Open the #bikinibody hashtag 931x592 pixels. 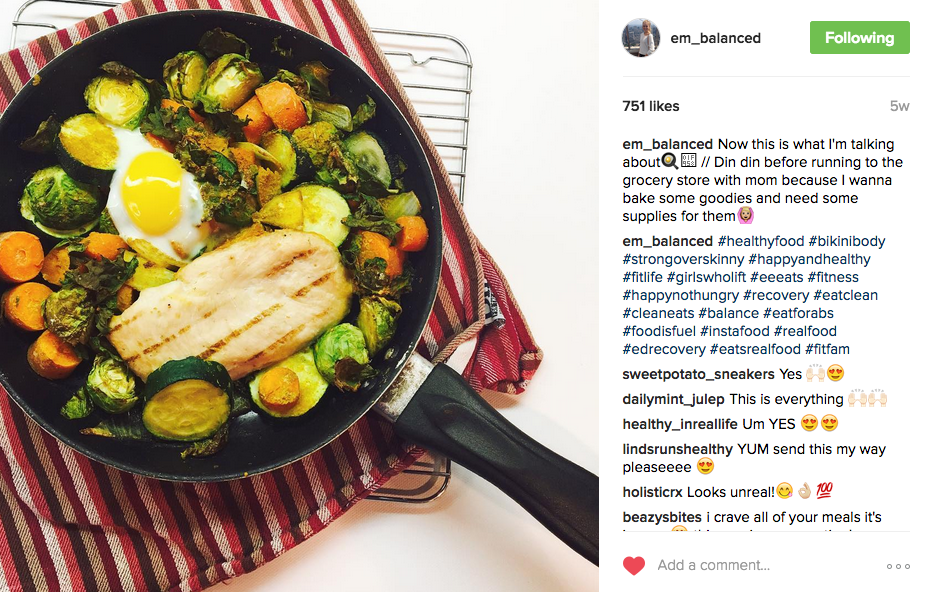click(x=847, y=241)
